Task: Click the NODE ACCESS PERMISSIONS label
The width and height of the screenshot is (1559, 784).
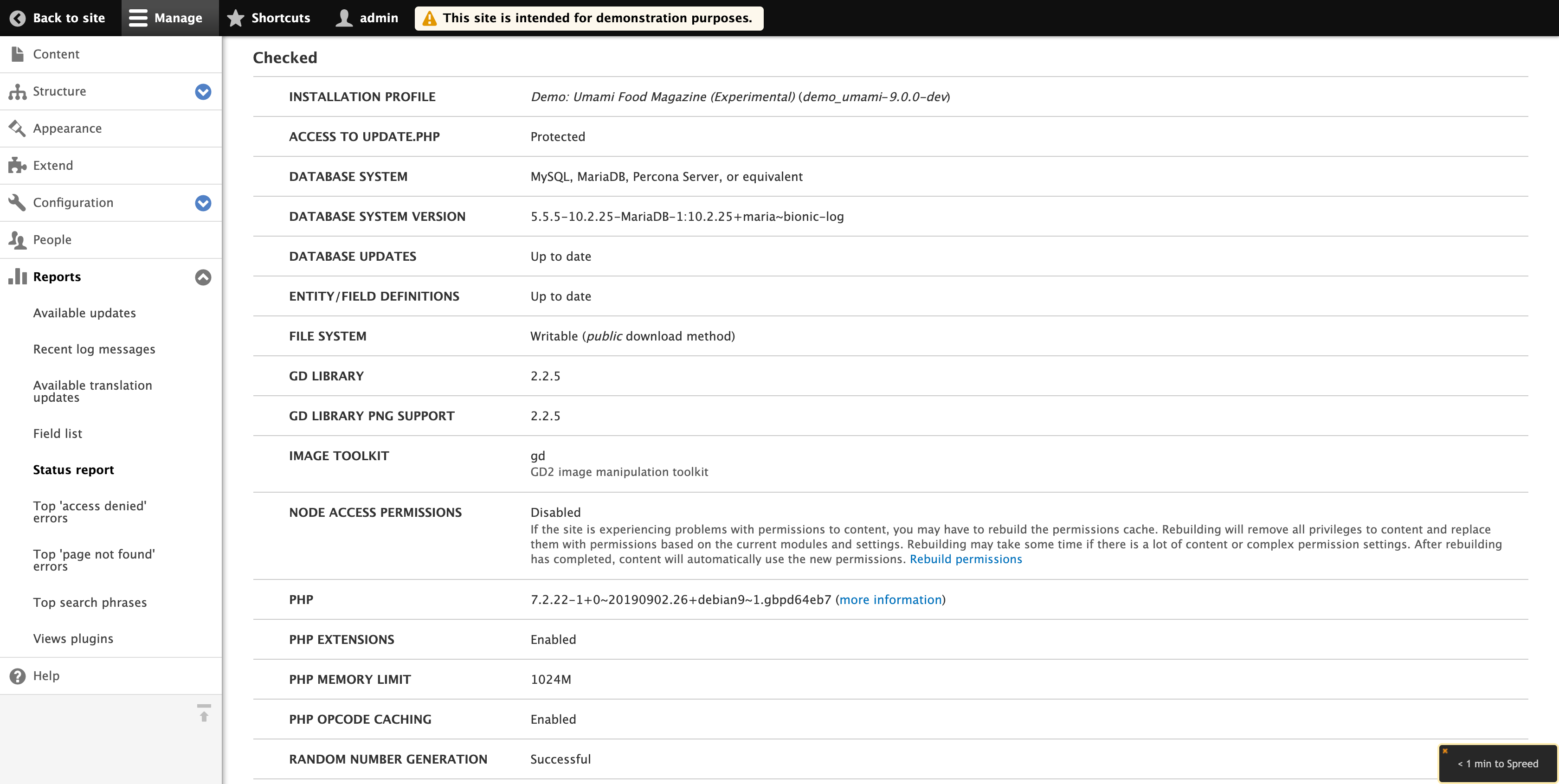Action: pyautogui.click(x=375, y=512)
